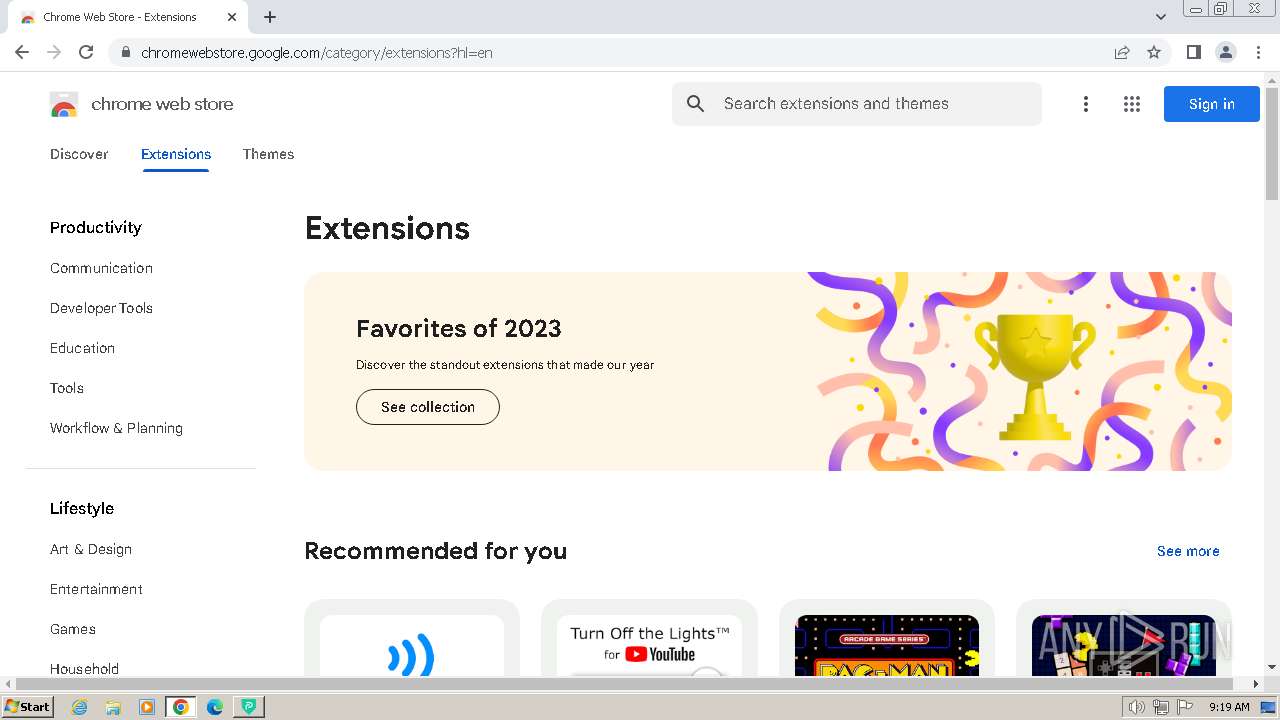Click the address bar URL

pos(316,52)
